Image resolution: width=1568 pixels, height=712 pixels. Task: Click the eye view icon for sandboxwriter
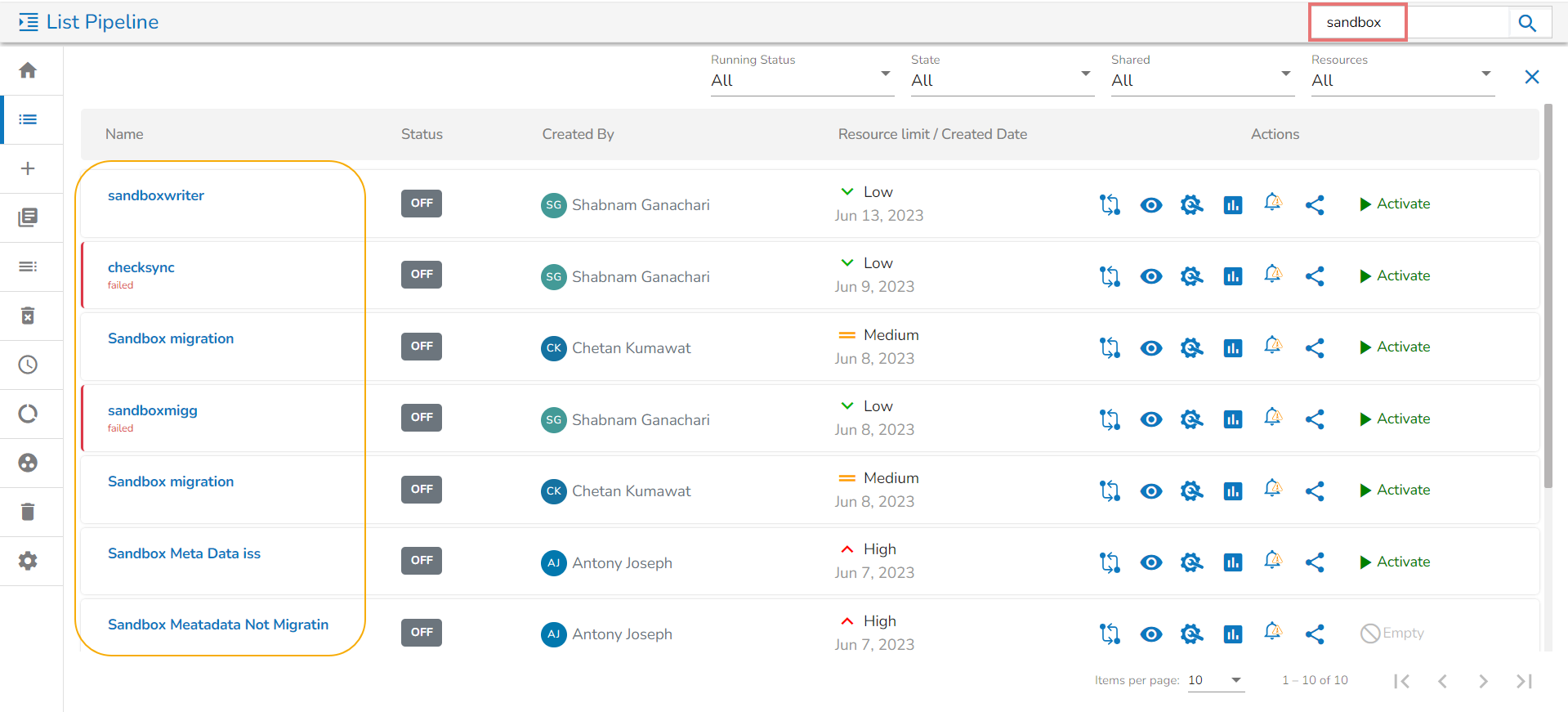coord(1150,204)
